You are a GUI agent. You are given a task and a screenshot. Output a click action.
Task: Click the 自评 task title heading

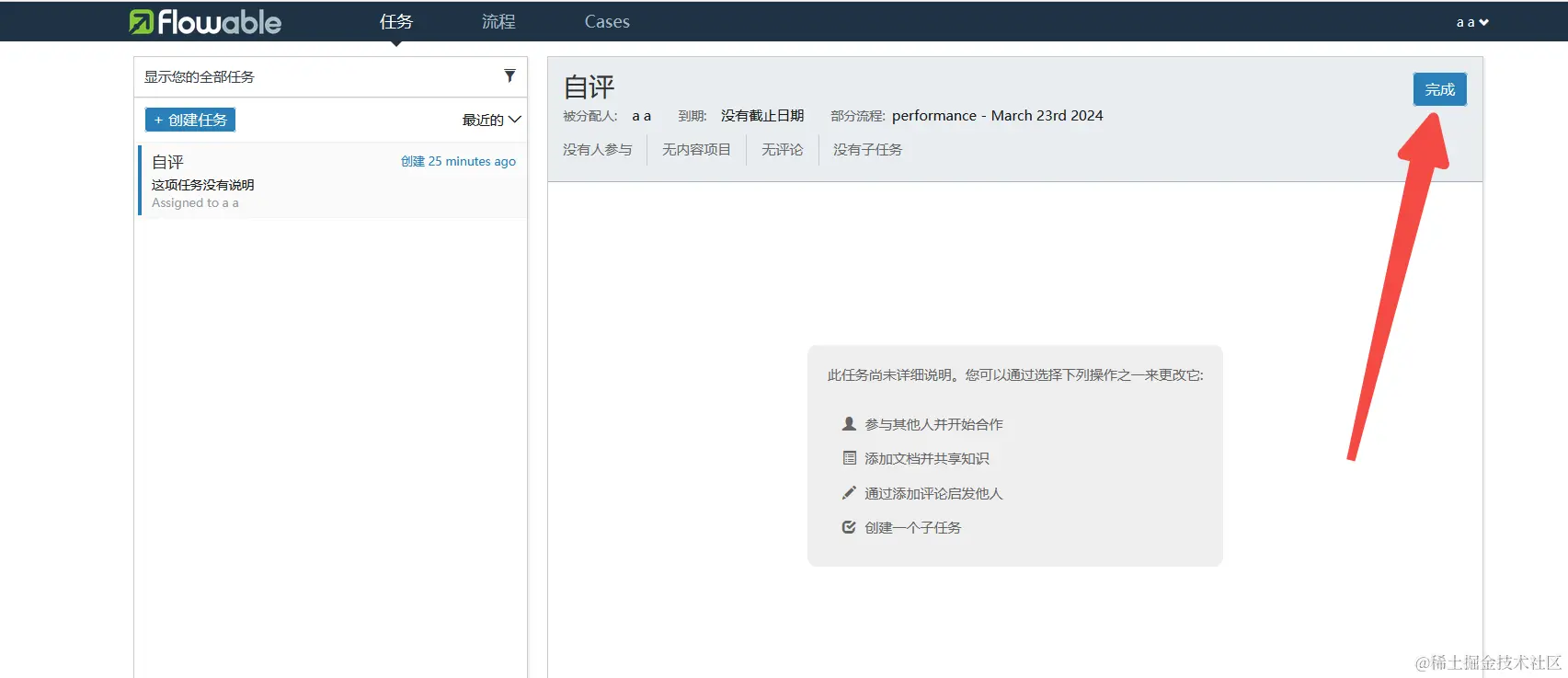[x=589, y=87]
